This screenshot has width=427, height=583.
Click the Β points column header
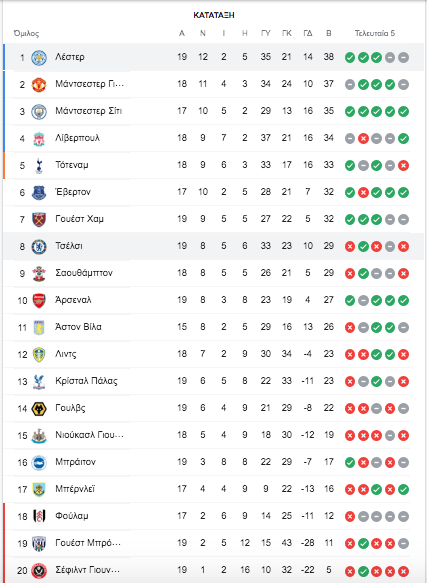[x=328, y=33]
